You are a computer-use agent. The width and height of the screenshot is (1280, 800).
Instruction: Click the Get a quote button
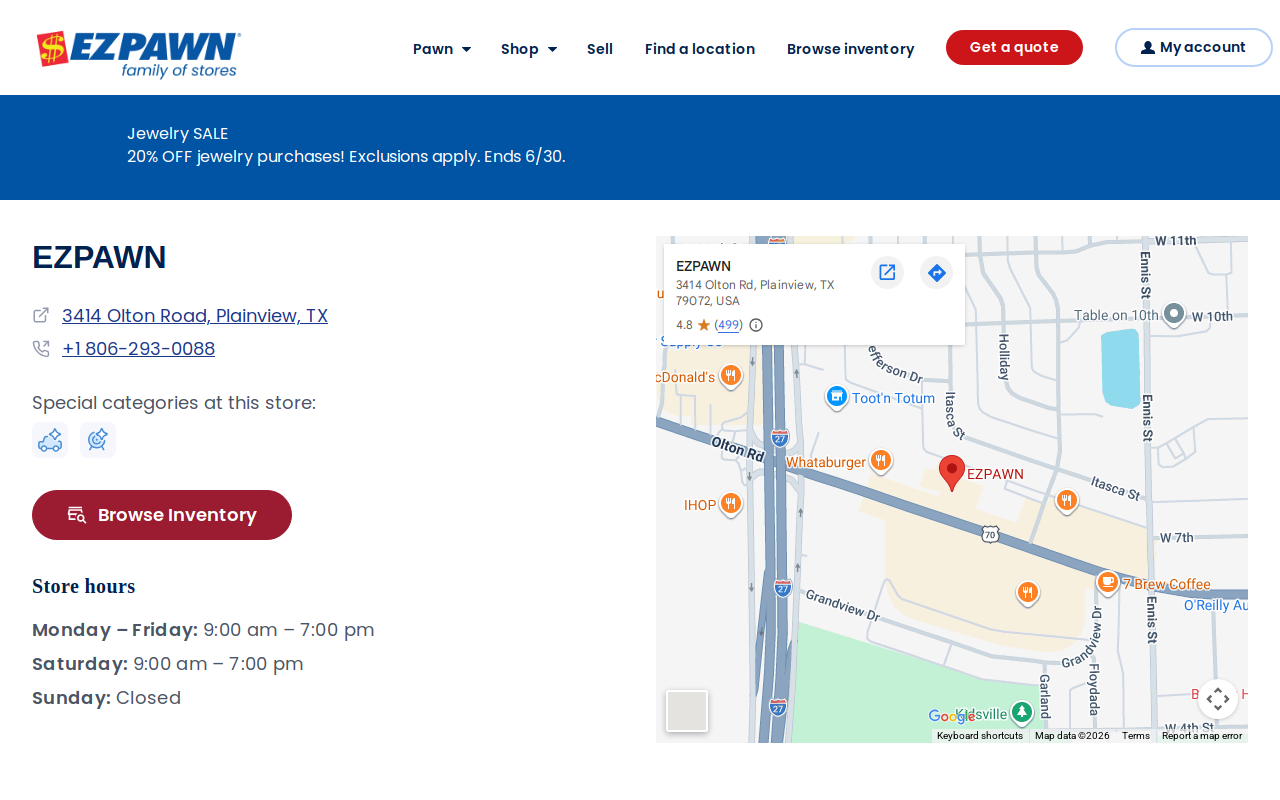(1014, 47)
